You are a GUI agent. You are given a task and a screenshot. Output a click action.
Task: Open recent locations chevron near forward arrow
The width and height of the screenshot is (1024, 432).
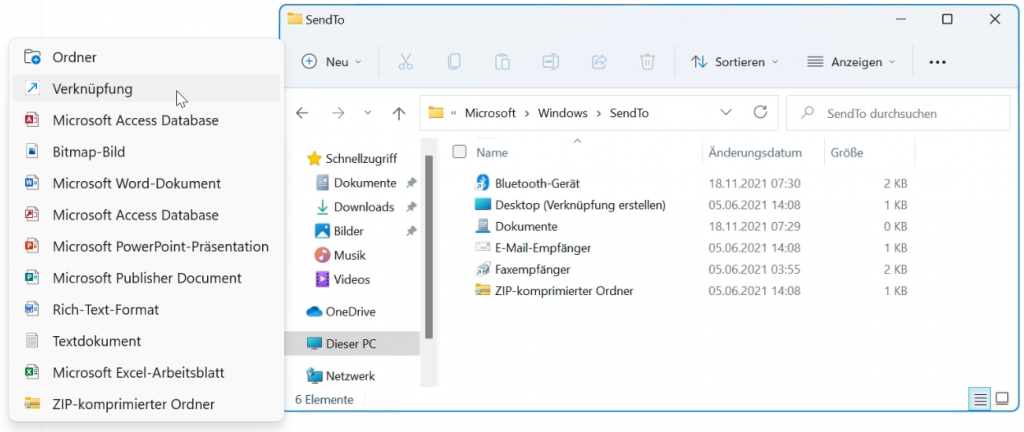point(368,113)
